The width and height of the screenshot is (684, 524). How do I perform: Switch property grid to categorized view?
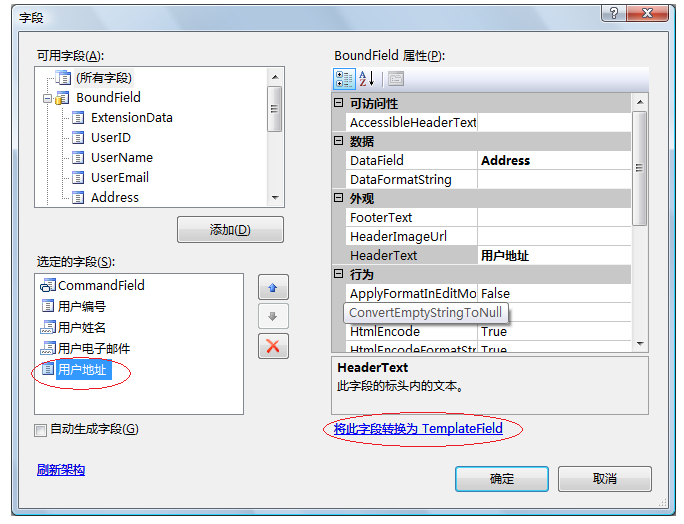(345, 79)
